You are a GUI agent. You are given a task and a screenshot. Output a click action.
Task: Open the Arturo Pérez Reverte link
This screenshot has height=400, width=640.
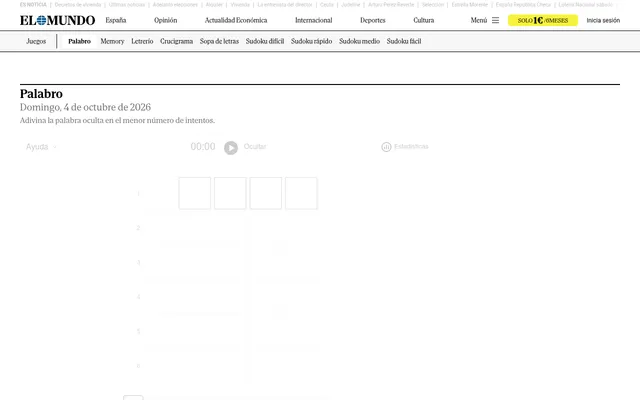pos(391,4)
